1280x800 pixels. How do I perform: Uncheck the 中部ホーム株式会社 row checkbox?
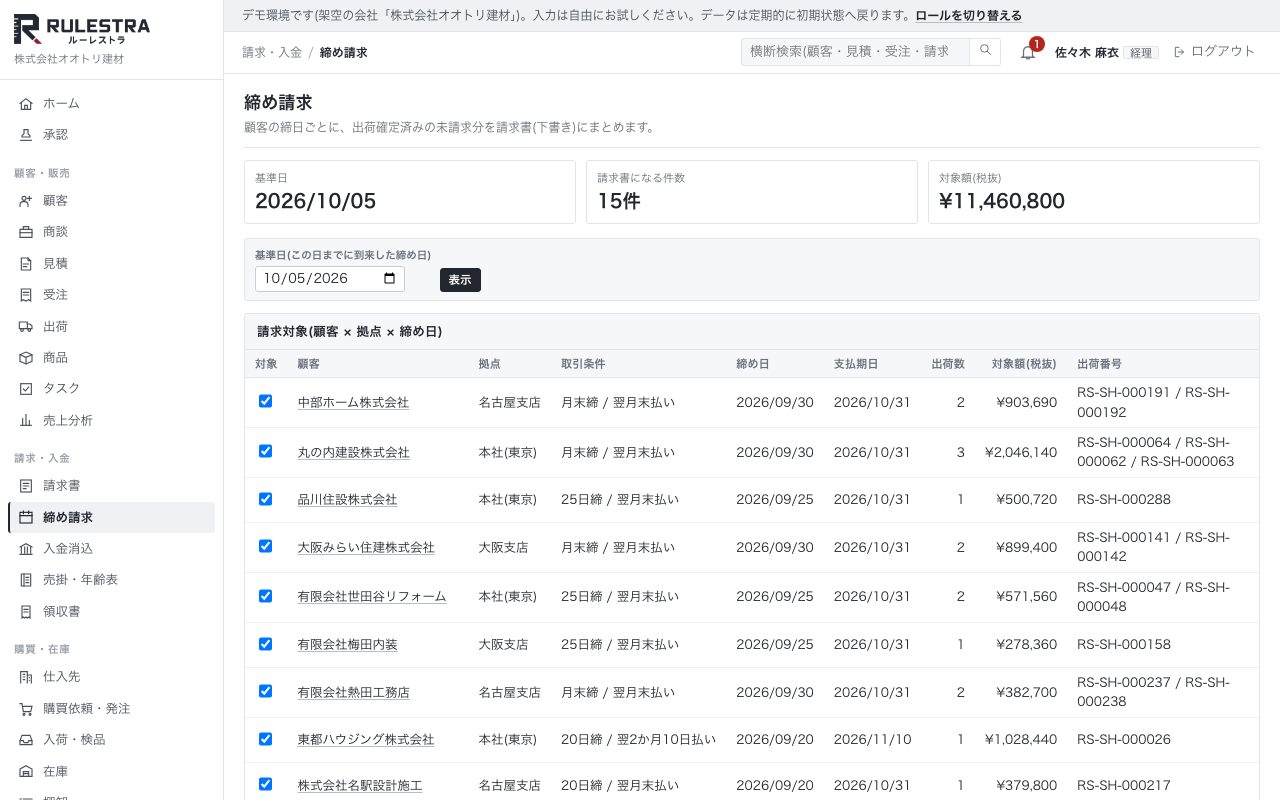[x=265, y=401]
